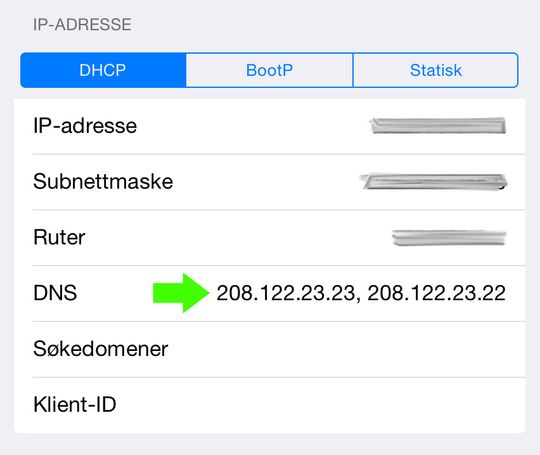Click the IP-ADRESSE section header
Image resolution: width=540 pixels, height=455 pixels.
point(82,25)
